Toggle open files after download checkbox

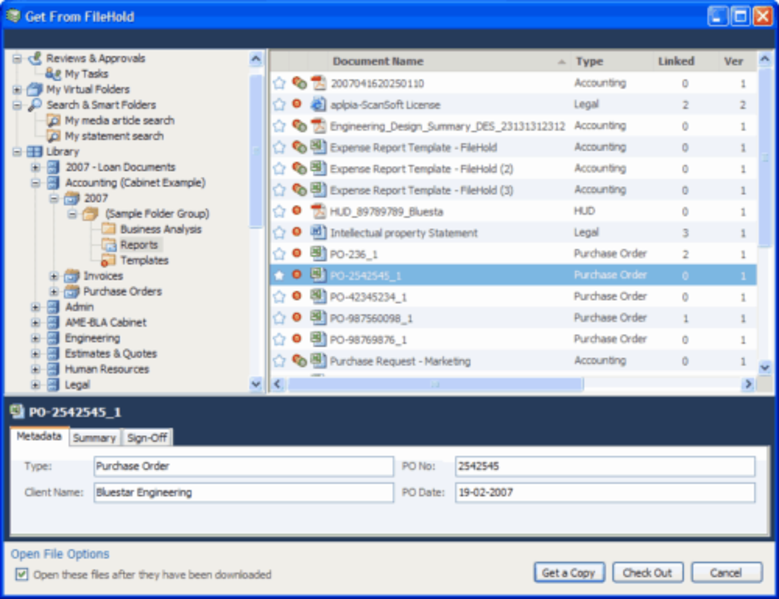pyautogui.click(x=22, y=575)
